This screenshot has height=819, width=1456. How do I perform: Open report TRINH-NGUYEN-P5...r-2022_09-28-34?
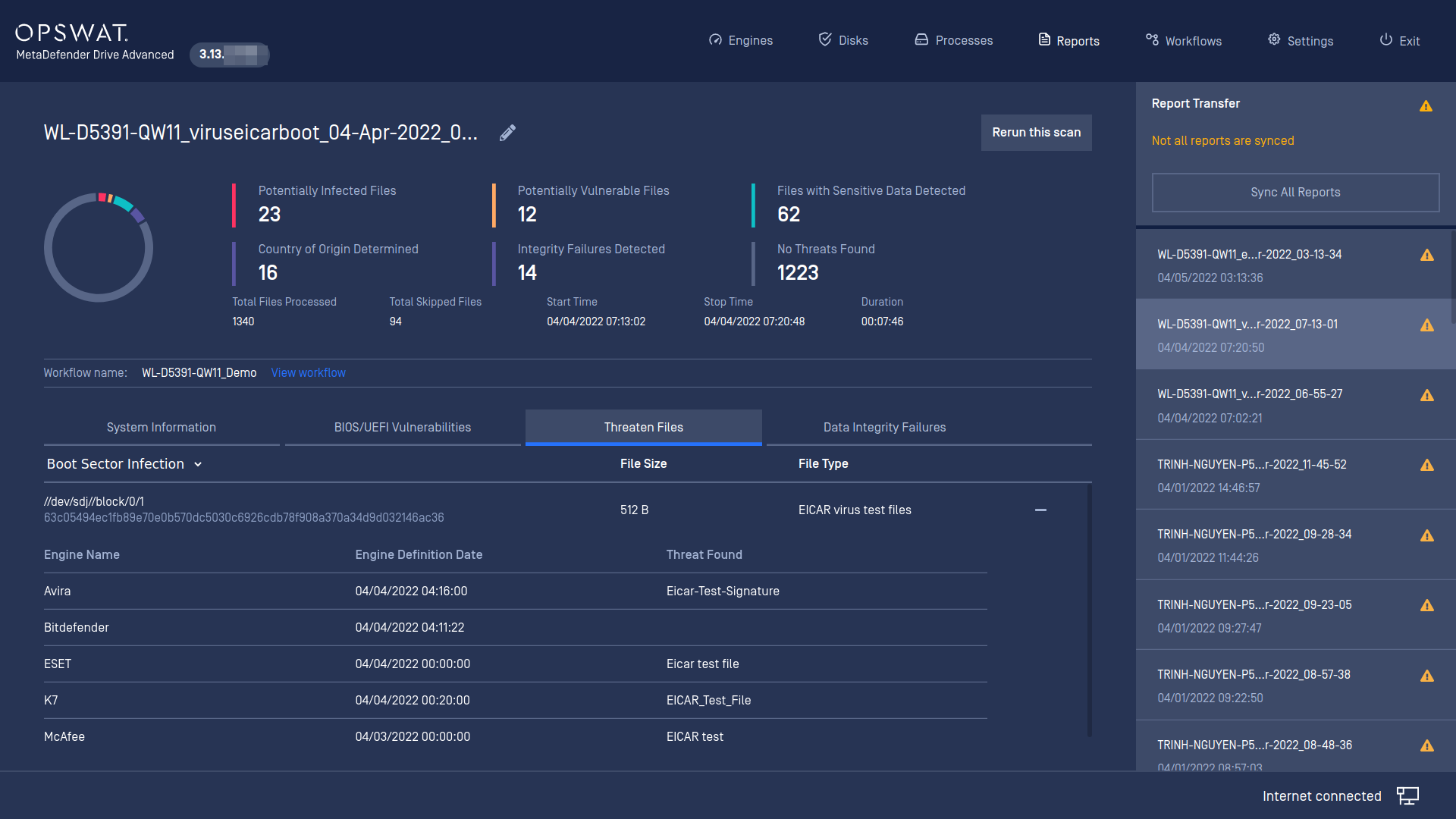[x=1295, y=545]
